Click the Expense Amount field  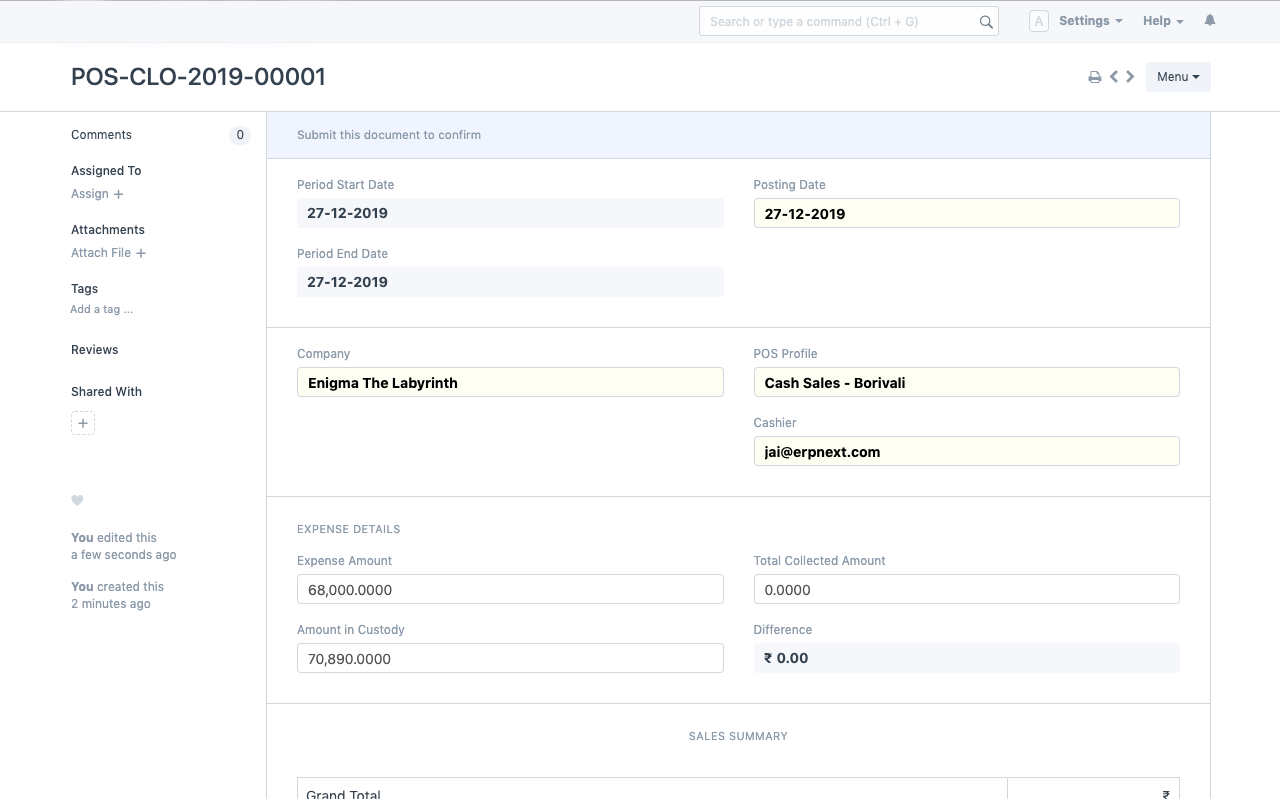coord(510,589)
